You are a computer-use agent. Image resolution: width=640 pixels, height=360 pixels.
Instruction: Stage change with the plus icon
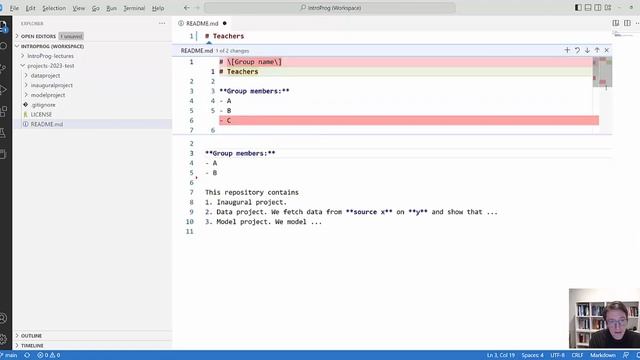[567, 50]
